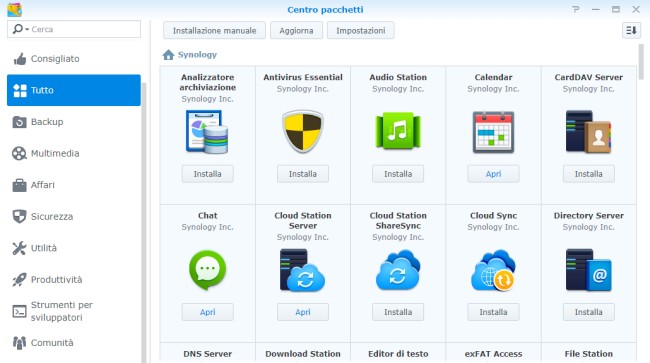The width and height of the screenshot is (650, 363).
Task: Install the Cloud Station ShareSync package
Action: coord(398,312)
